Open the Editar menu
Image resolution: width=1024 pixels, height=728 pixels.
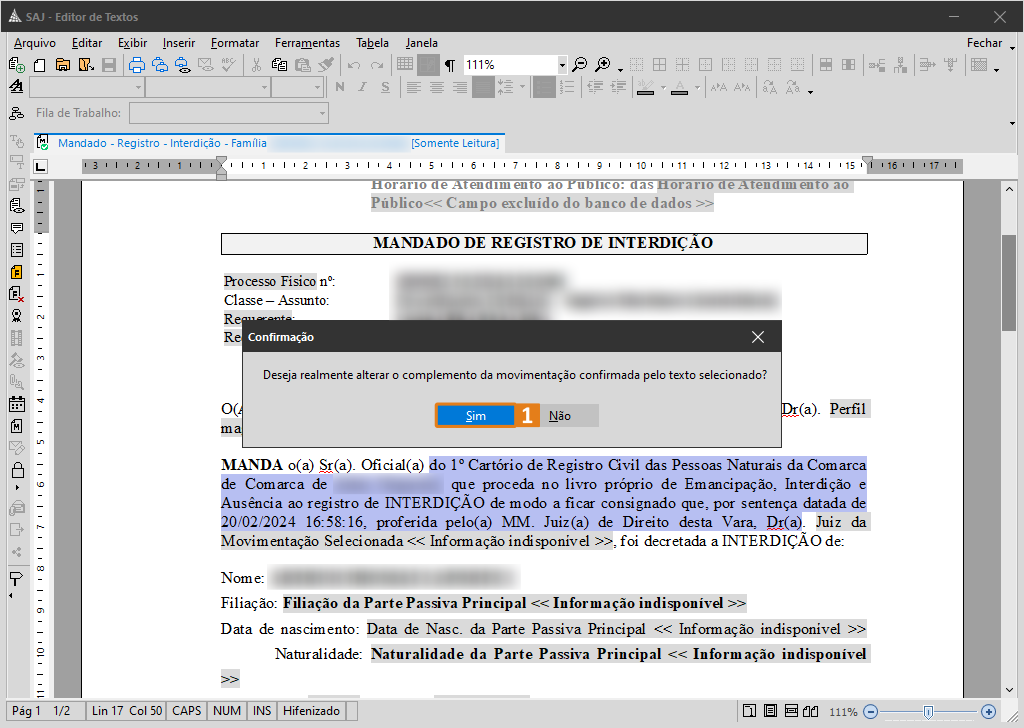coord(87,43)
